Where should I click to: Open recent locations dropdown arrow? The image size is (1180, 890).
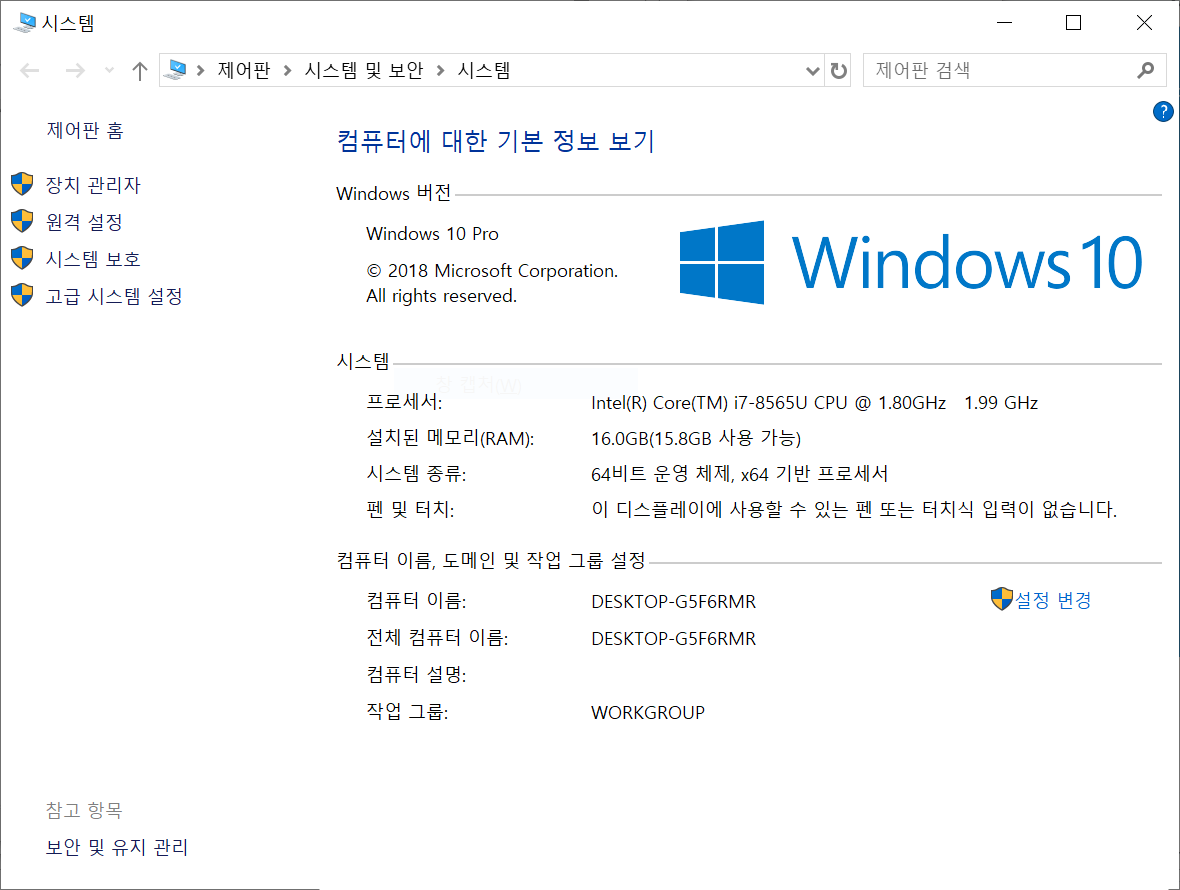coord(109,71)
